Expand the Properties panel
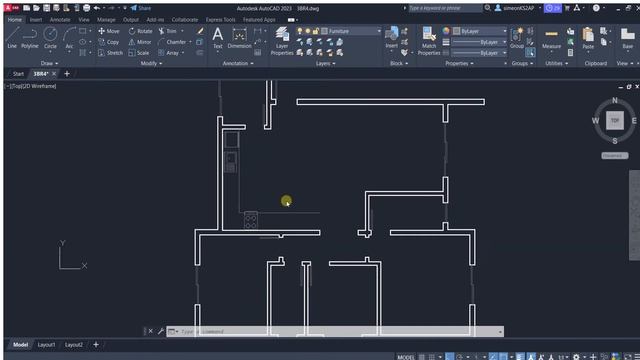 (x=459, y=63)
